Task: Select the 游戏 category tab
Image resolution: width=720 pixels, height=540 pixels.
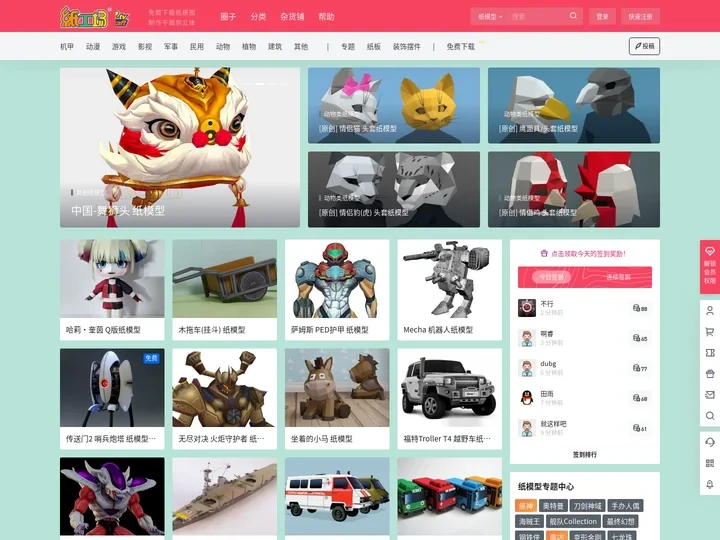Action: [x=119, y=46]
